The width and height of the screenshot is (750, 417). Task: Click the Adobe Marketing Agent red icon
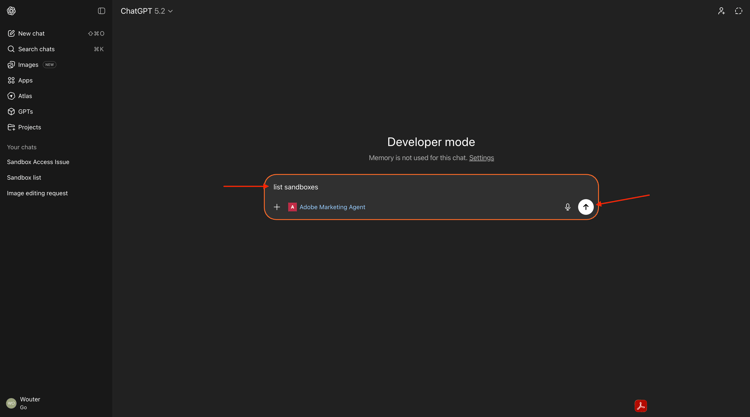(292, 207)
